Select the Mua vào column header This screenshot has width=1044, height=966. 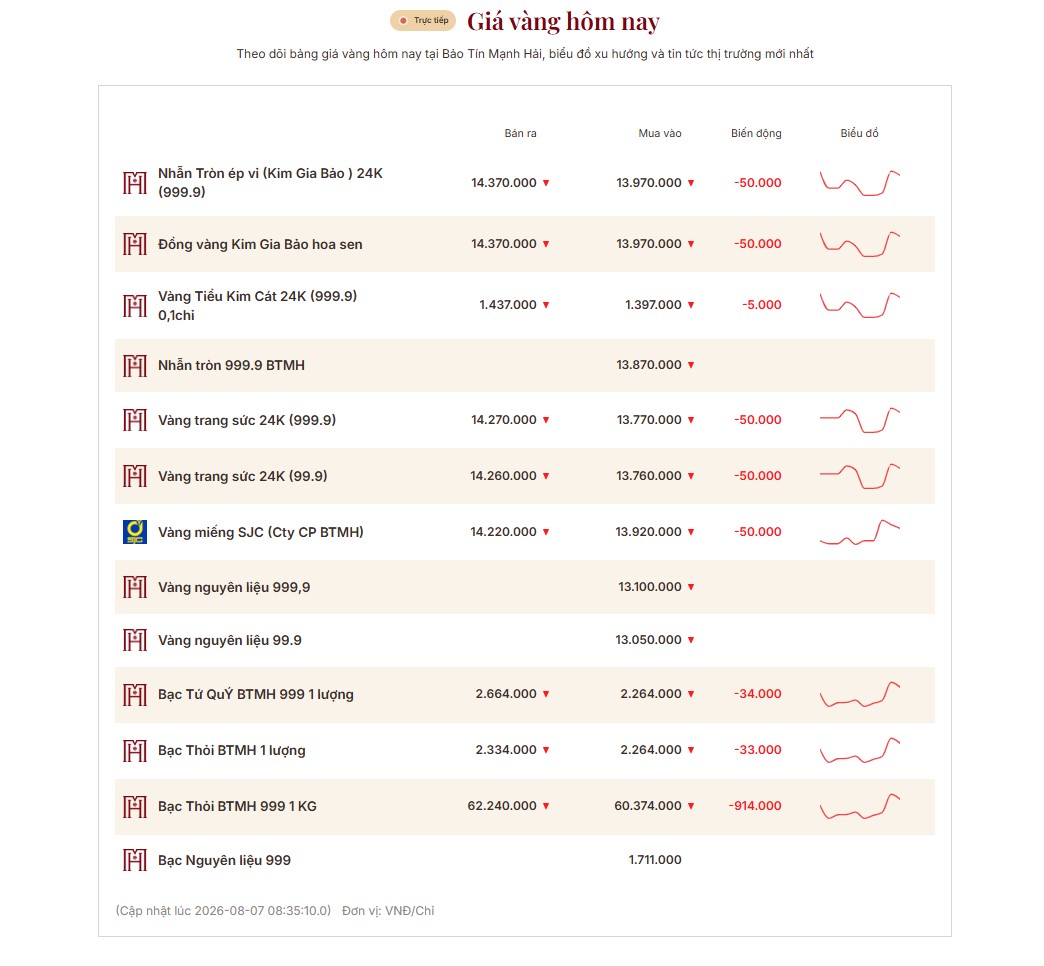(x=660, y=133)
